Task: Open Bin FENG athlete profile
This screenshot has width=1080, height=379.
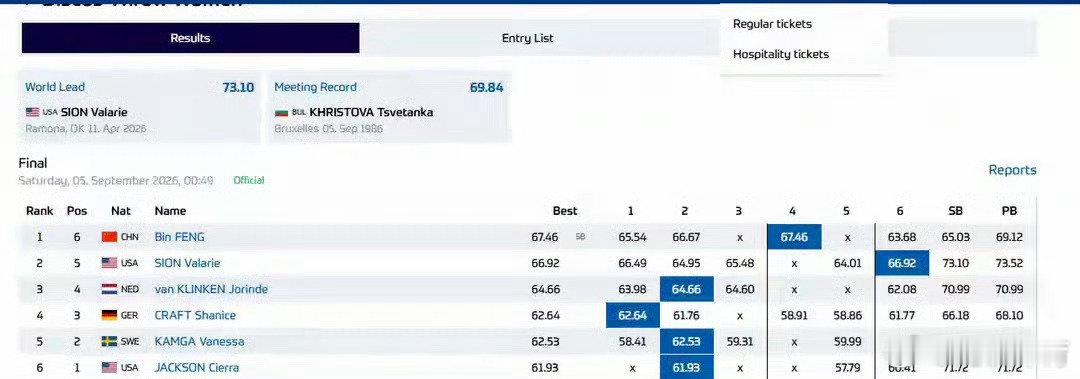Action: pyautogui.click(x=179, y=237)
